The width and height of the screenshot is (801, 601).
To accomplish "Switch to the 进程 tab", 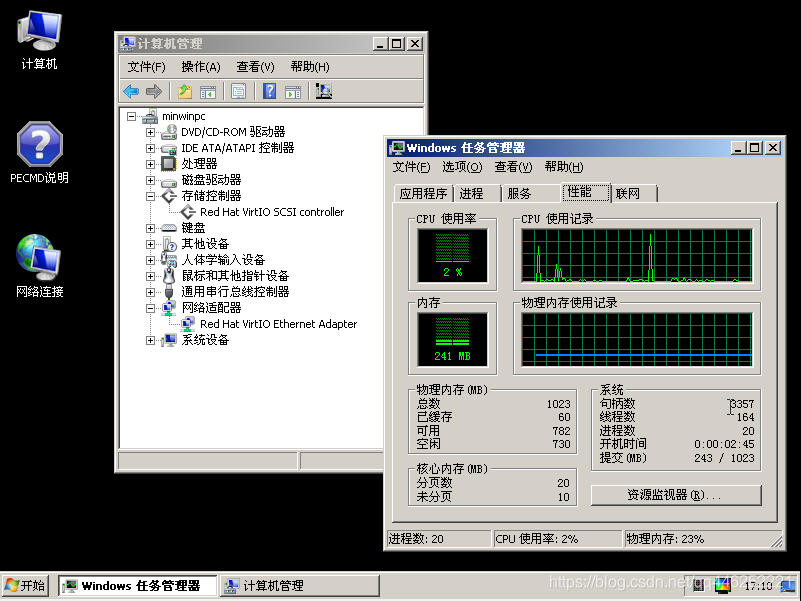I will coord(476,194).
